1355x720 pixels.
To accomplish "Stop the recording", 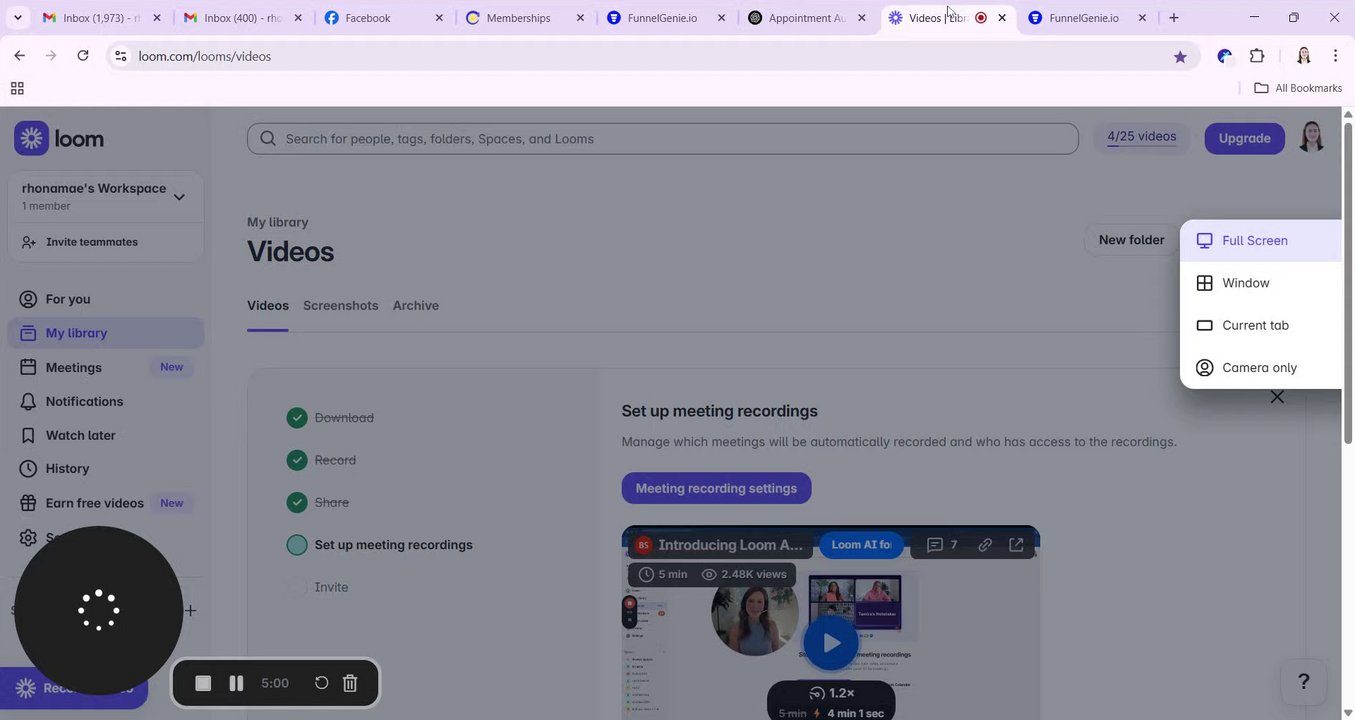I will pos(203,683).
